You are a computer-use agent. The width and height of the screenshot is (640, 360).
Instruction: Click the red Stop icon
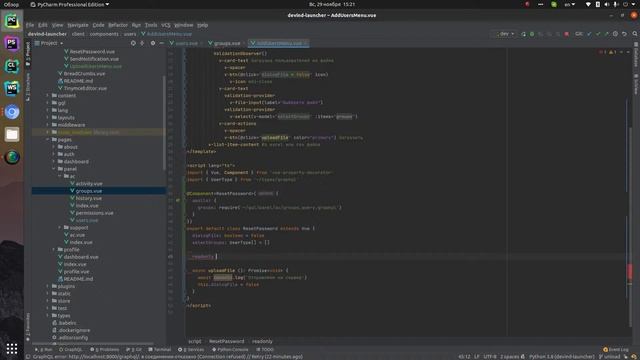pos(567,34)
